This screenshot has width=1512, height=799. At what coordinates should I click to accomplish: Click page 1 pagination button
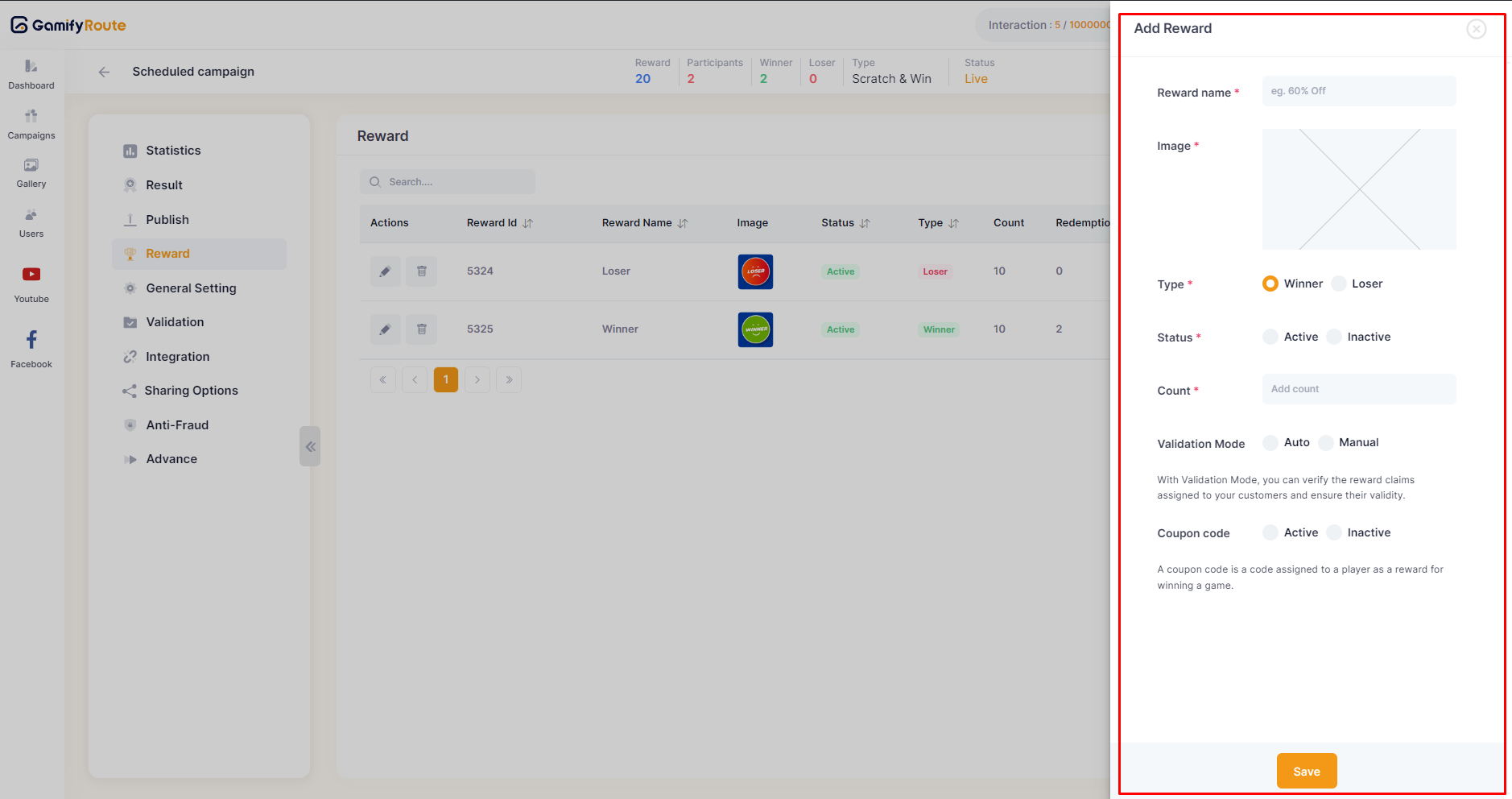(445, 379)
